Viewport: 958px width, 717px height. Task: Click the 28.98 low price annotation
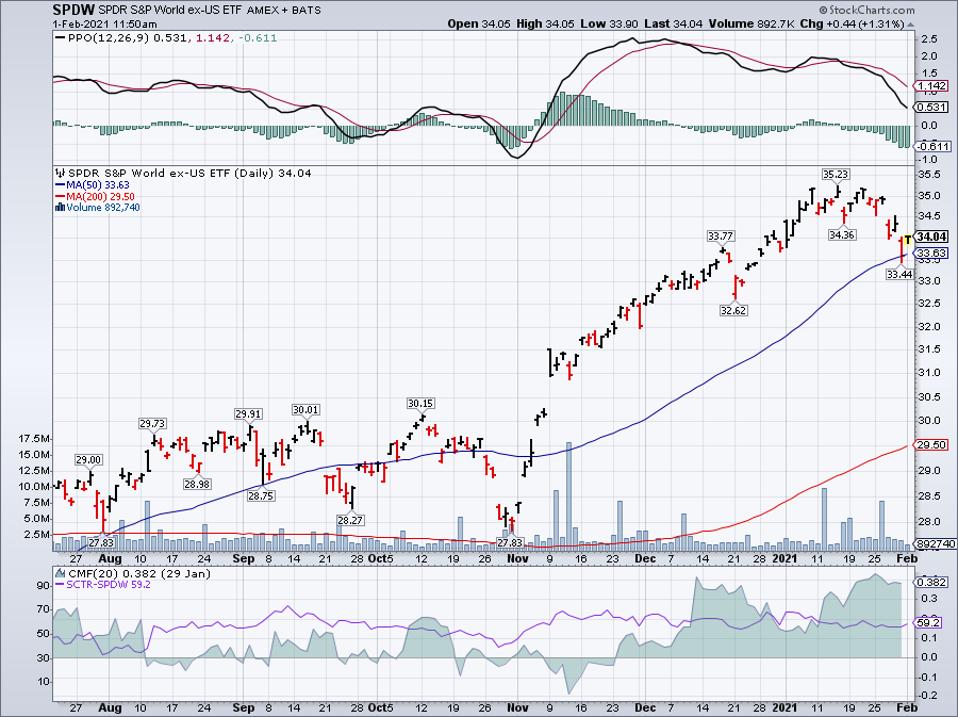coord(197,484)
